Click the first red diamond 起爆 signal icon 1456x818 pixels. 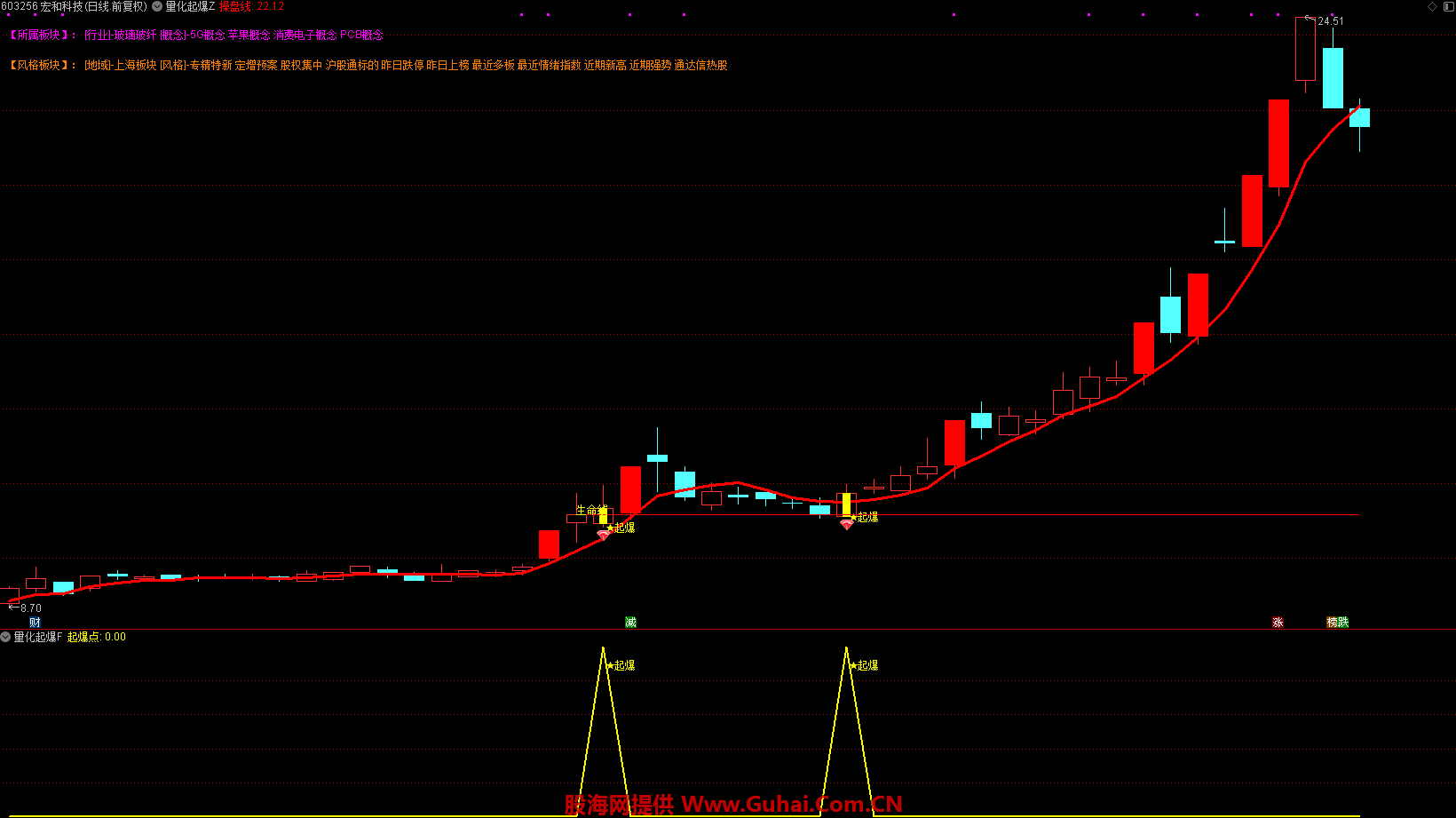coord(603,535)
